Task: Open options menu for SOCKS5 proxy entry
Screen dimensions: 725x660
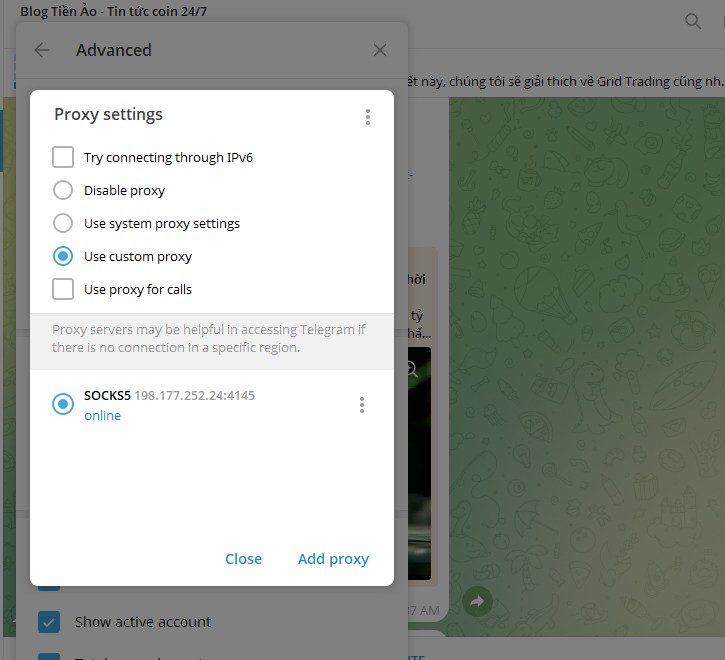Action: tap(362, 405)
